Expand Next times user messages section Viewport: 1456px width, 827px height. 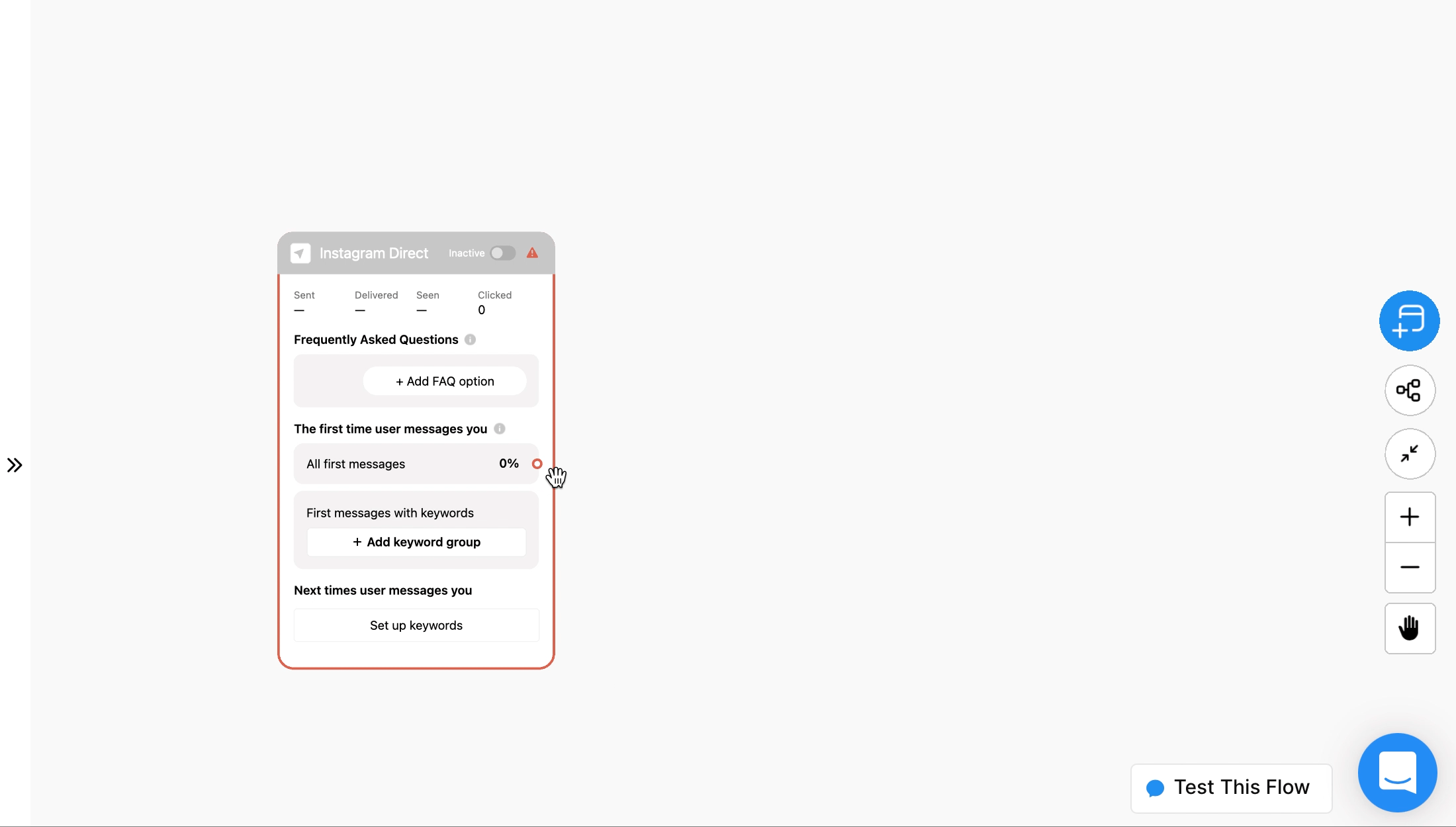[383, 590]
